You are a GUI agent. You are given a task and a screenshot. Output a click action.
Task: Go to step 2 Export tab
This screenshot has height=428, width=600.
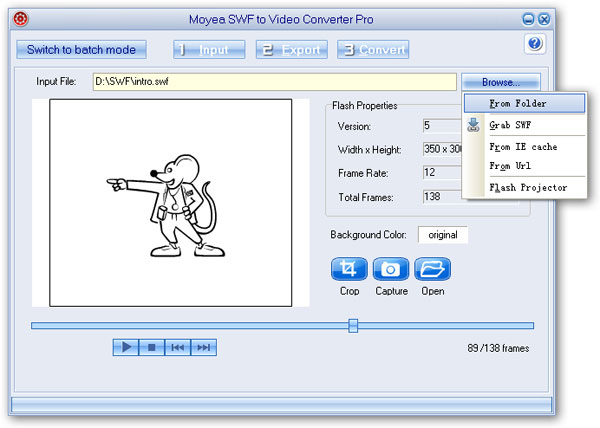[x=292, y=50]
